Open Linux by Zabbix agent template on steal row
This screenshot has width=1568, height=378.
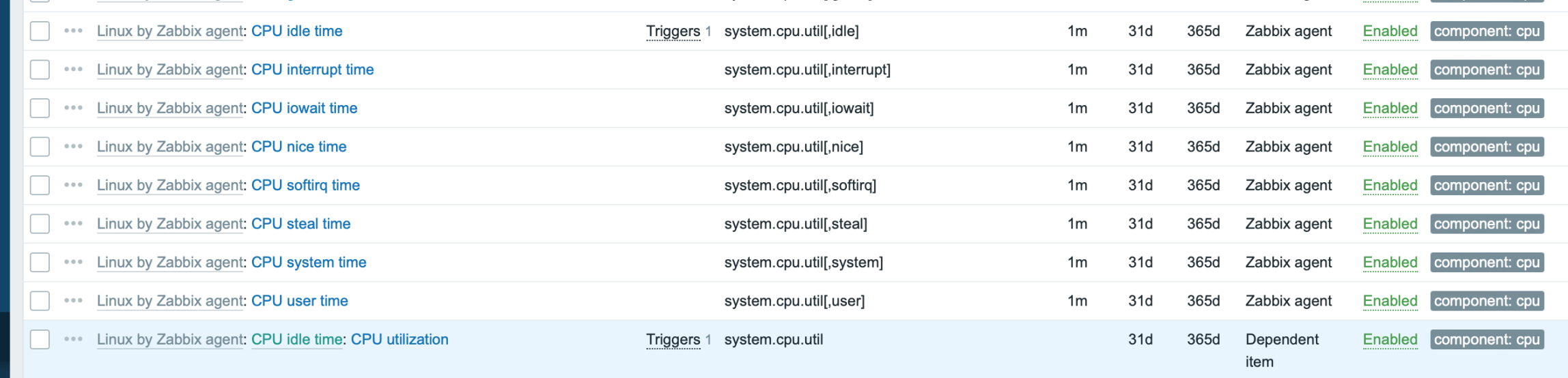click(170, 224)
